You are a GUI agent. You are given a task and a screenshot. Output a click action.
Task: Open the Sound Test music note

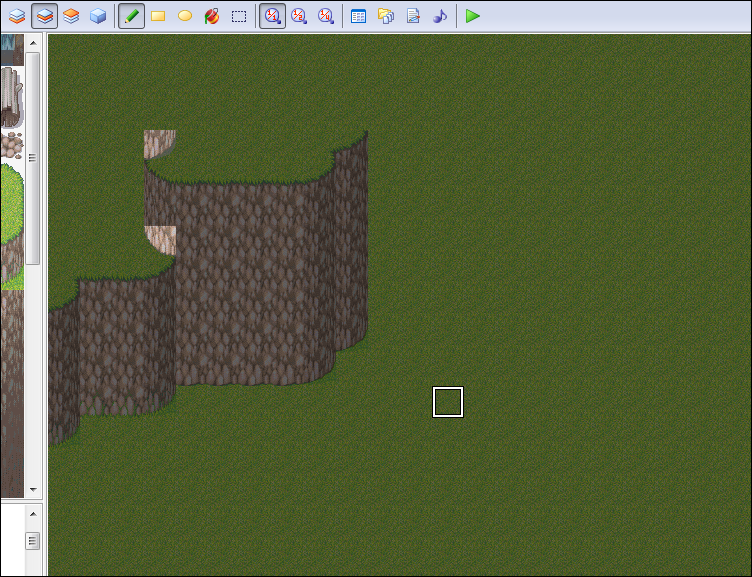tap(440, 16)
